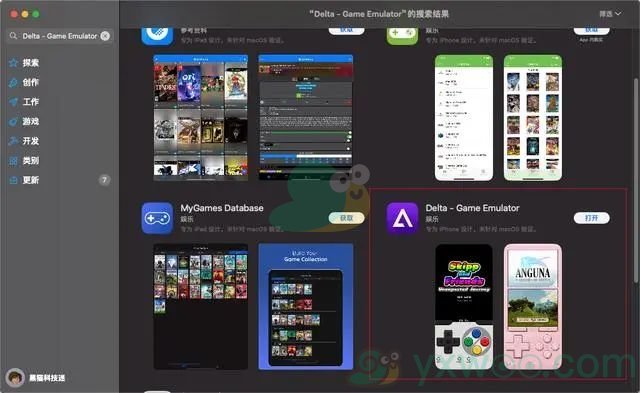Click the paintbrush icon beside 创作

(13, 82)
